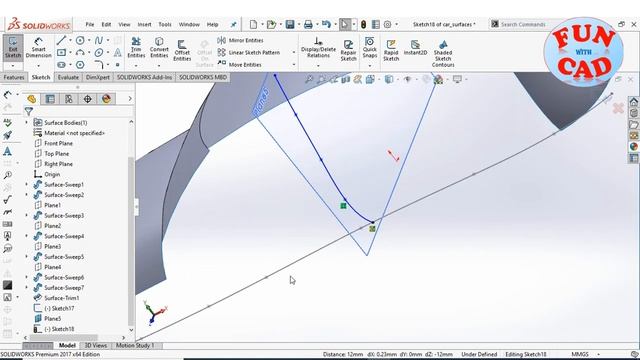Open the File menu
The width and height of the screenshot is (640, 360).
[90, 24]
